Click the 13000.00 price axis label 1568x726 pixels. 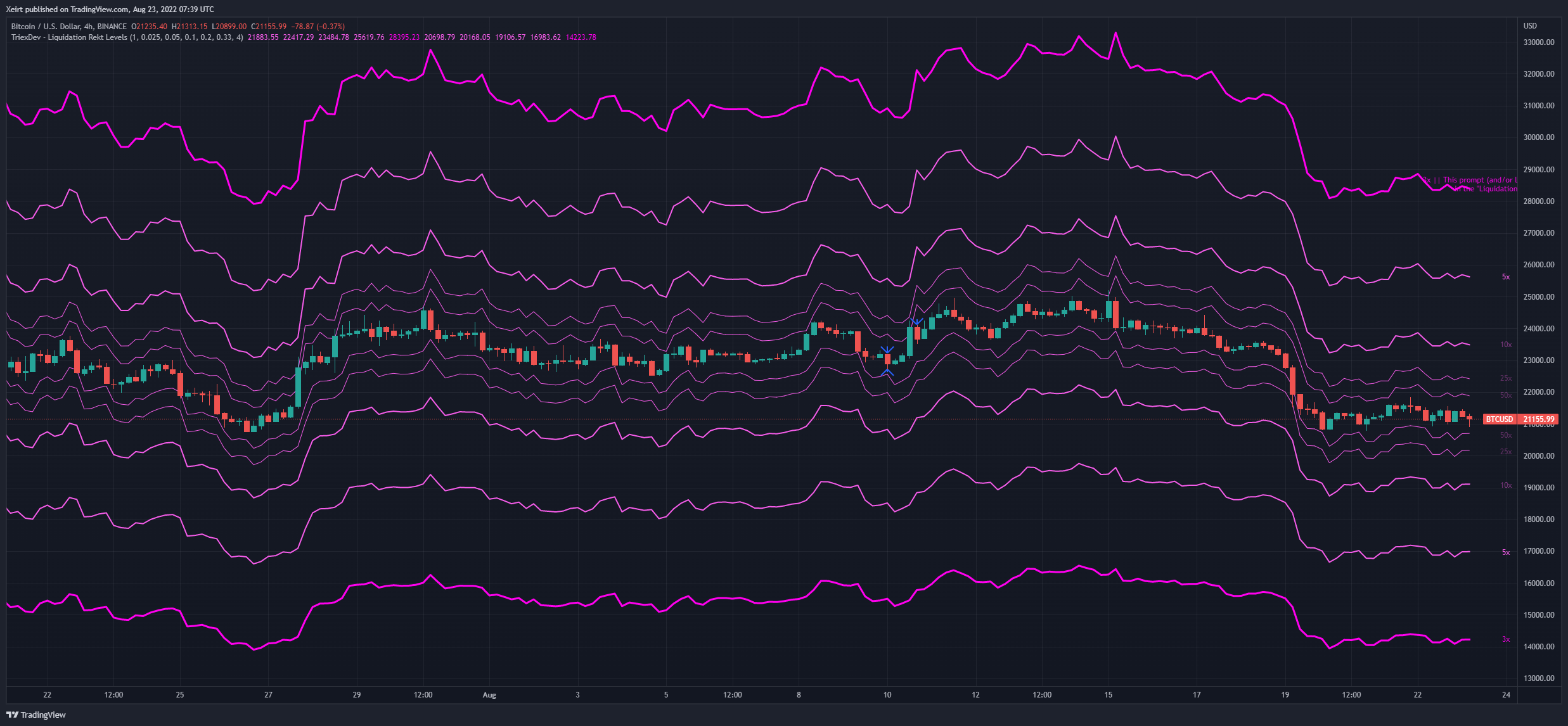point(1539,678)
